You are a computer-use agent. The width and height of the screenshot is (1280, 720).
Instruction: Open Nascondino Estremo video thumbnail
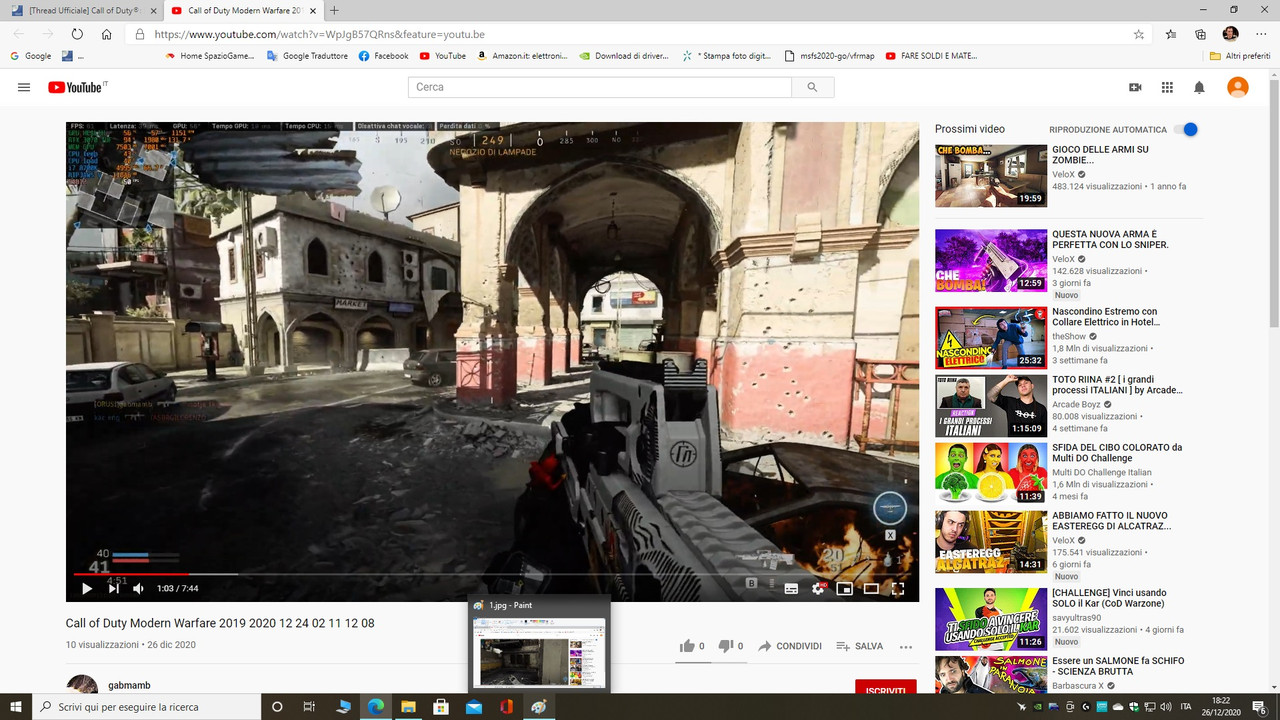[x=991, y=338]
